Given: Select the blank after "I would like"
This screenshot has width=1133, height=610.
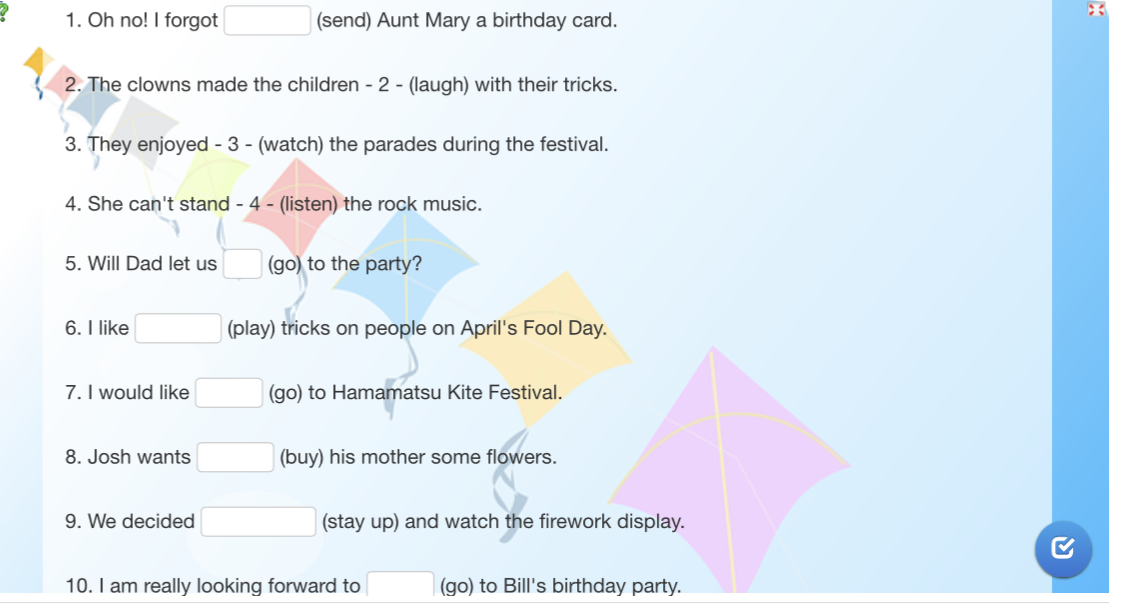Looking at the screenshot, I should pyautogui.click(x=229, y=393).
